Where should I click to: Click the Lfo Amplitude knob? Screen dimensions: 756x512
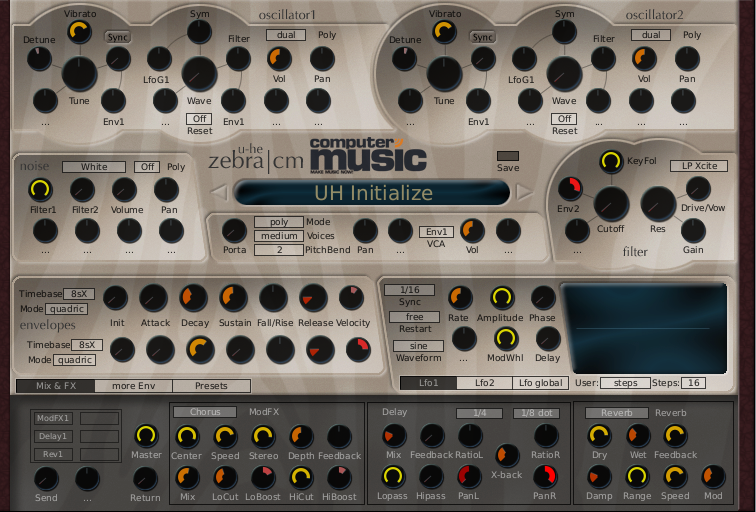502,297
